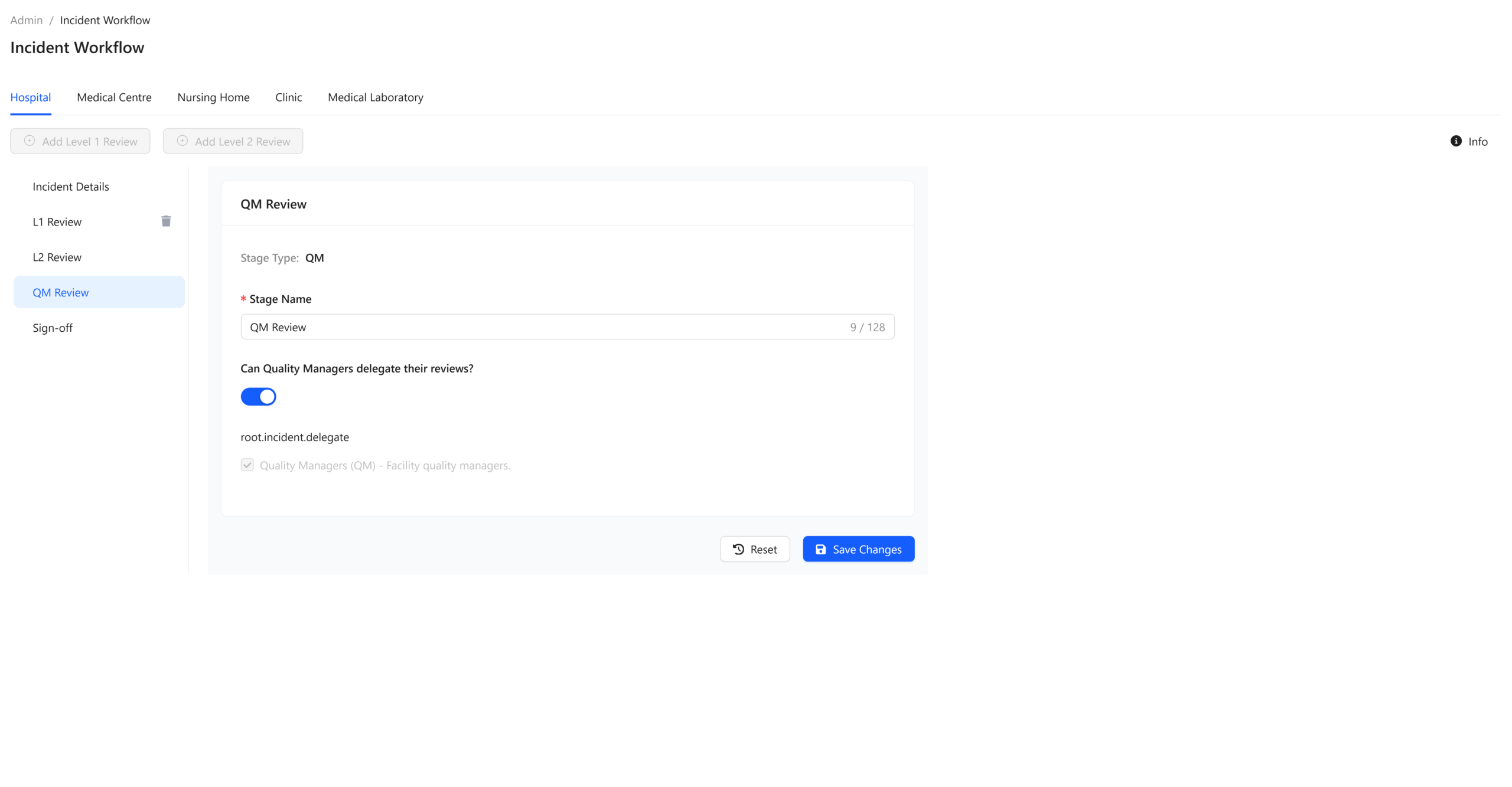Select the L1 Review stage
The image size is (1512, 787).
click(x=57, y=222)
